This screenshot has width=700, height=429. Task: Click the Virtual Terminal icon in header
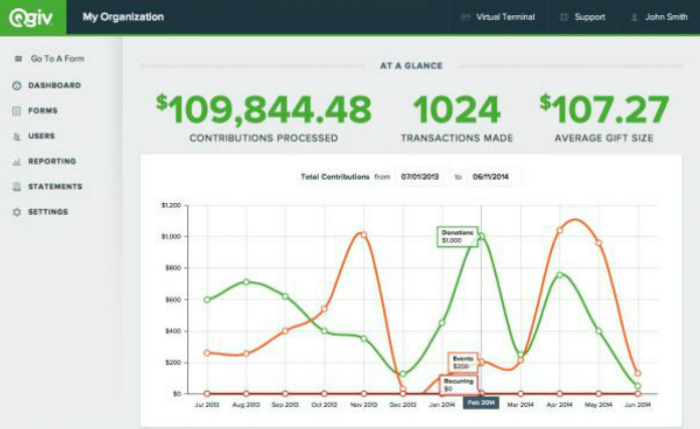(466, 17)
